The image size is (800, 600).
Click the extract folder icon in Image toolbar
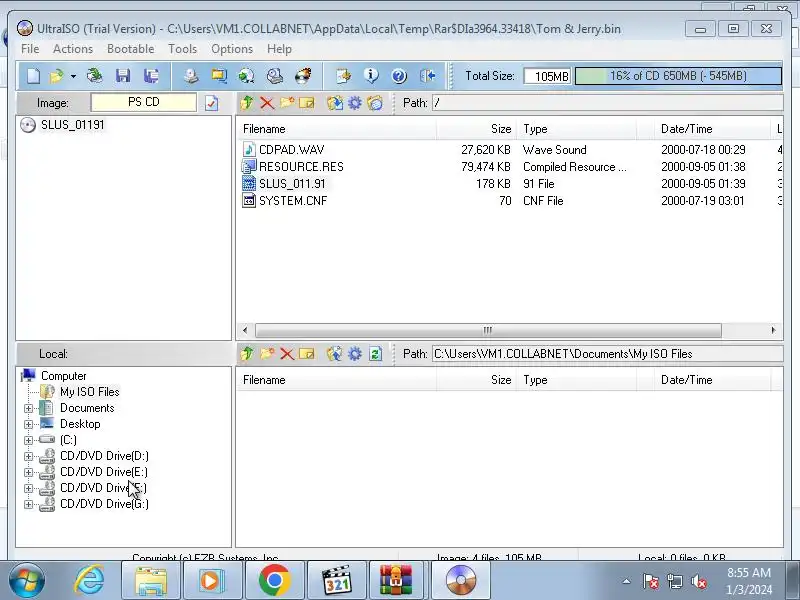pyautogui.click(x=335, y=103)
